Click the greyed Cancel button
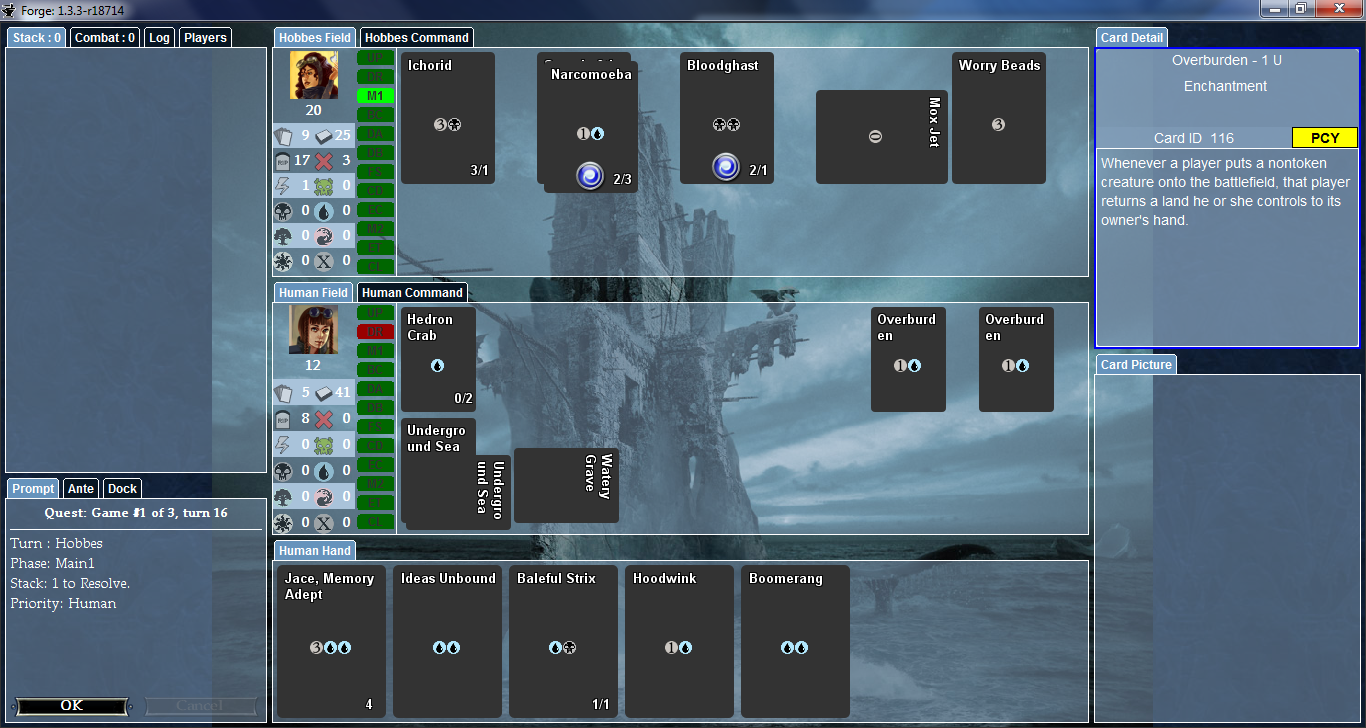Screen dimensions: 1366x728 (201, 705)
